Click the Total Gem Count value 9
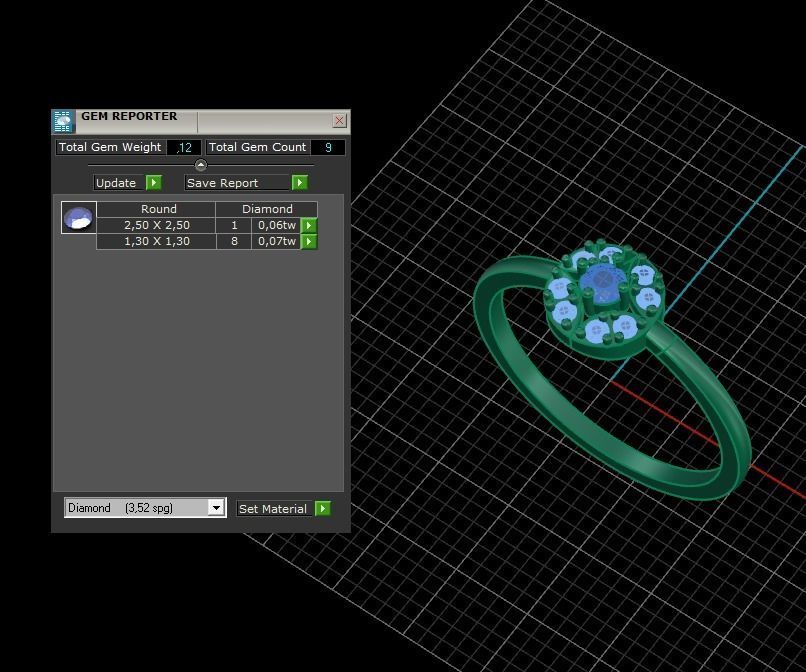 click(x=328, y=148)
